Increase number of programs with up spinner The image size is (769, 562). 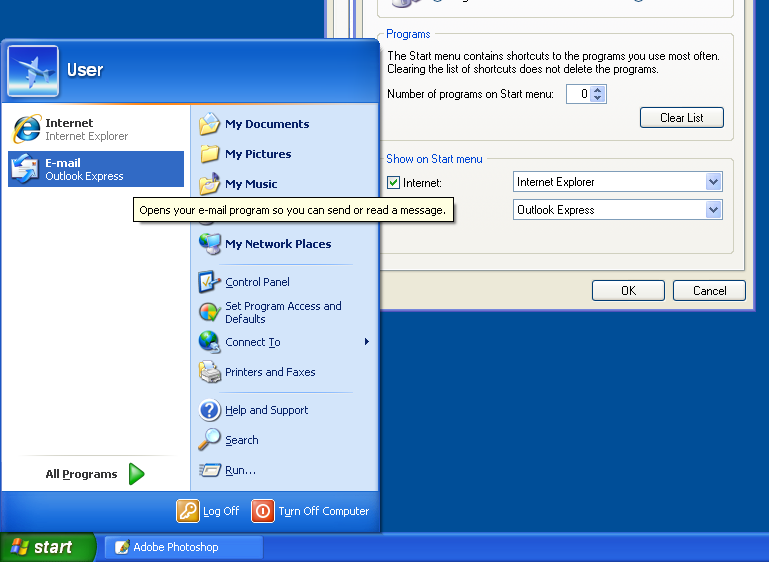[597, 90]
